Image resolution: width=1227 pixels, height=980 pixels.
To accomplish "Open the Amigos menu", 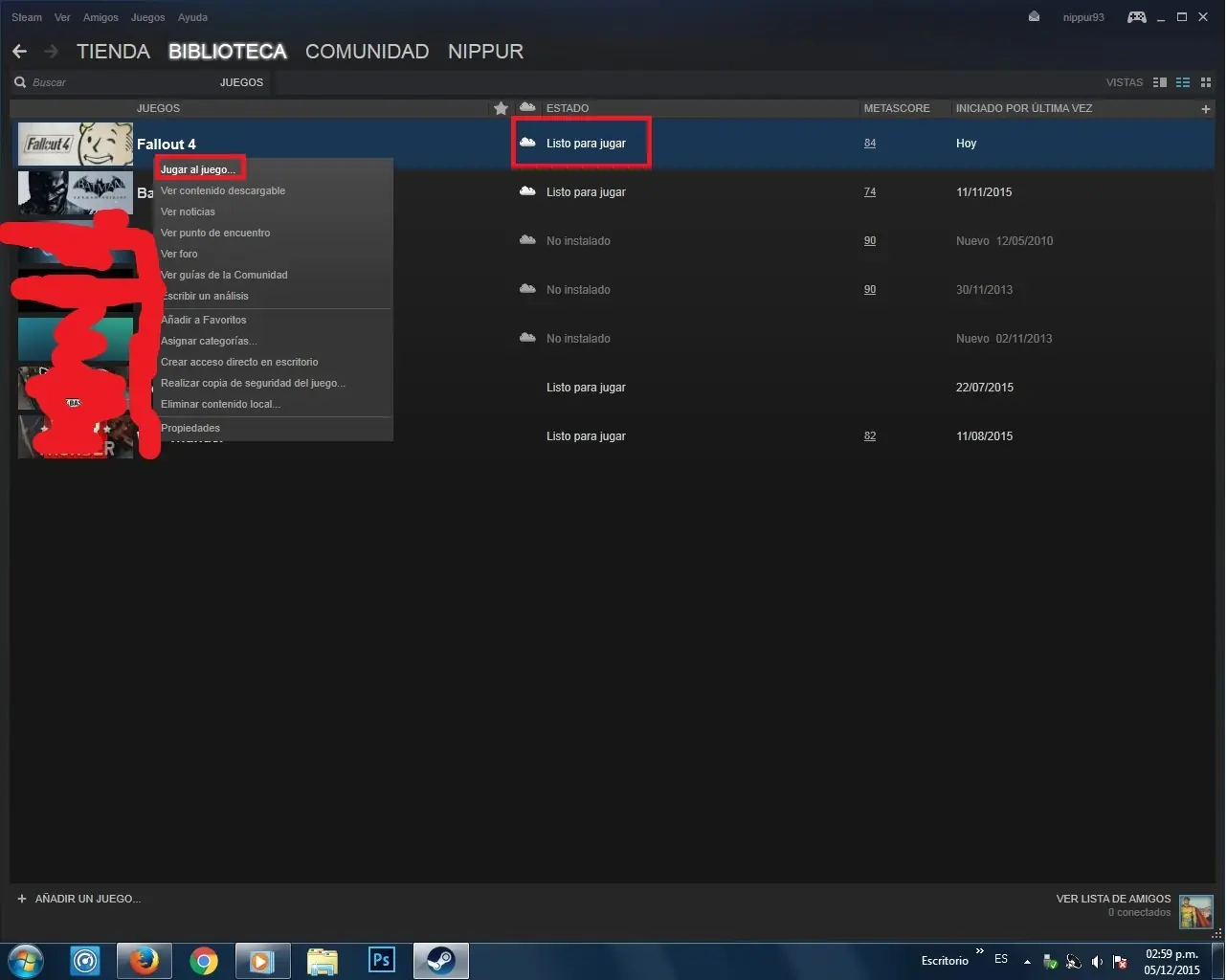I will point(100,17).
